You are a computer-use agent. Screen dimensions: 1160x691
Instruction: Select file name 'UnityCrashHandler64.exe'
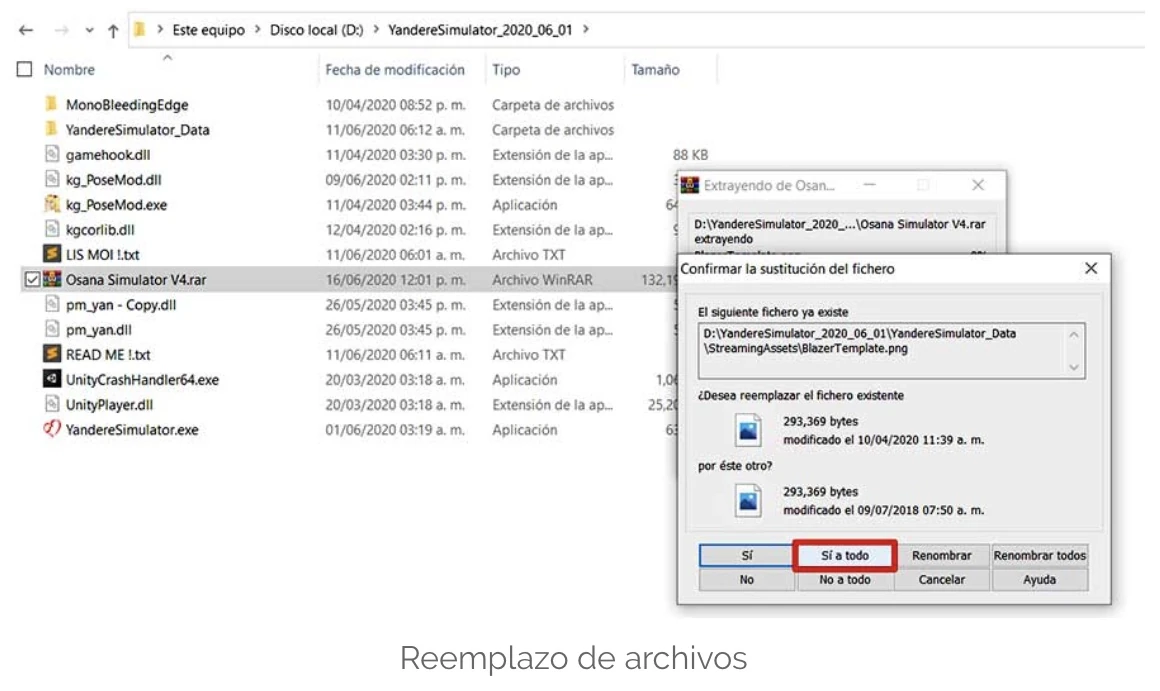tap(142, 380)
